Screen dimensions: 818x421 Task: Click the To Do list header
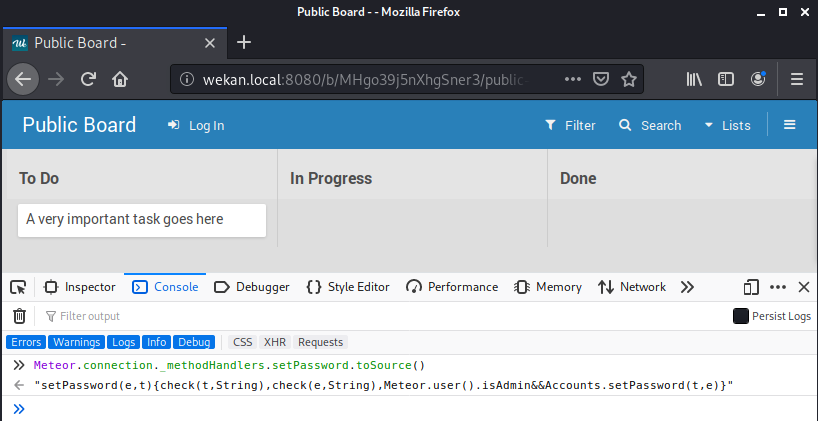tap(39, 178)
